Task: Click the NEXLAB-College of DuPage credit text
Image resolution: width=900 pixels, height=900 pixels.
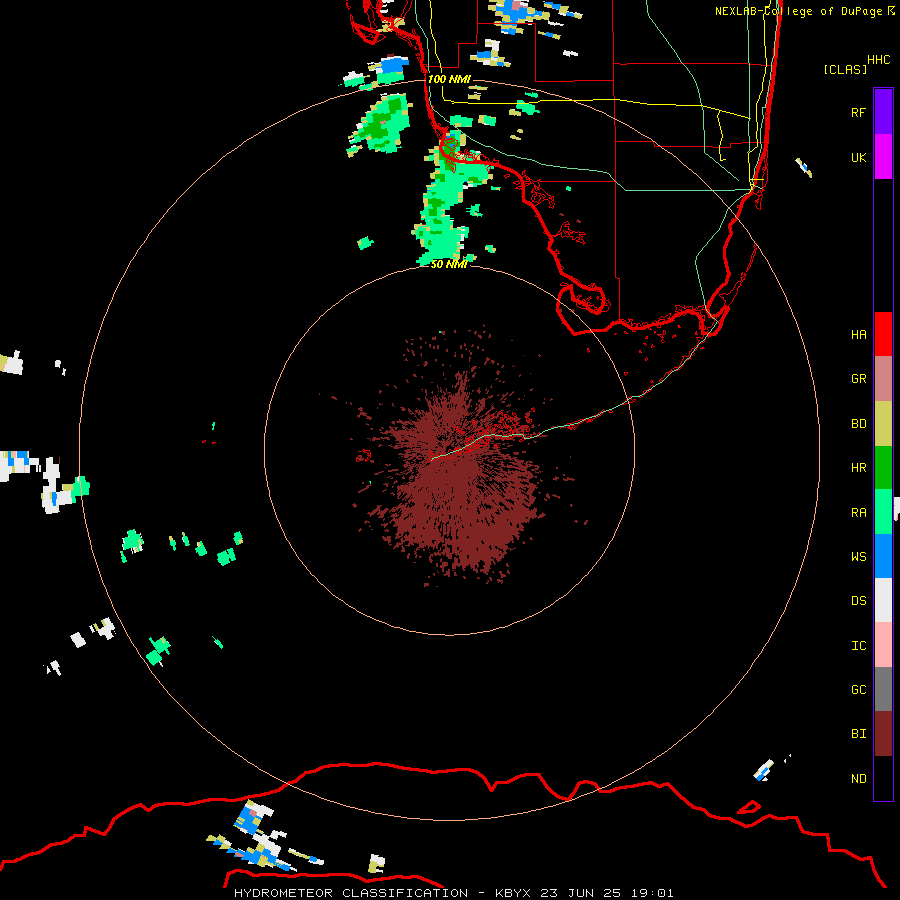Action: click(804, 11)
